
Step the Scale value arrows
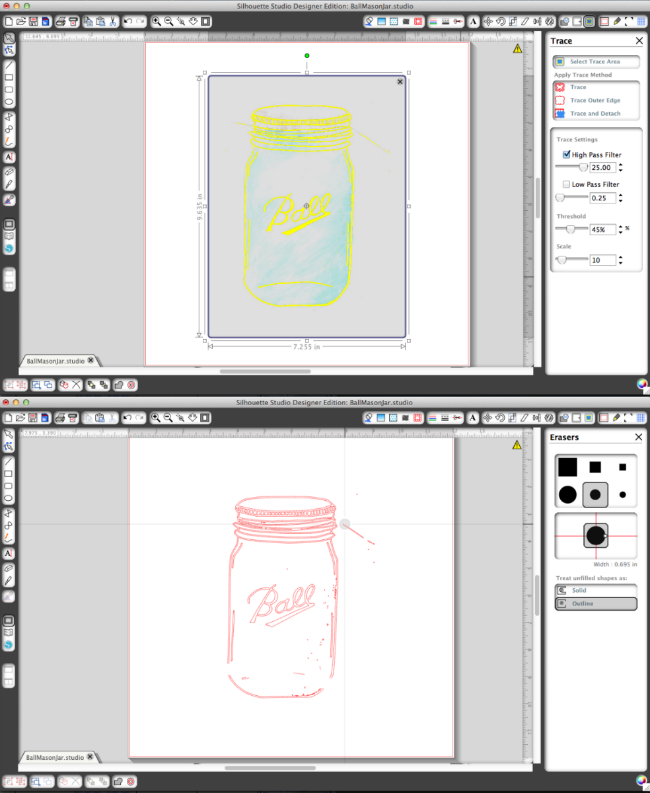pyautogui.click(x=621, y=260)
